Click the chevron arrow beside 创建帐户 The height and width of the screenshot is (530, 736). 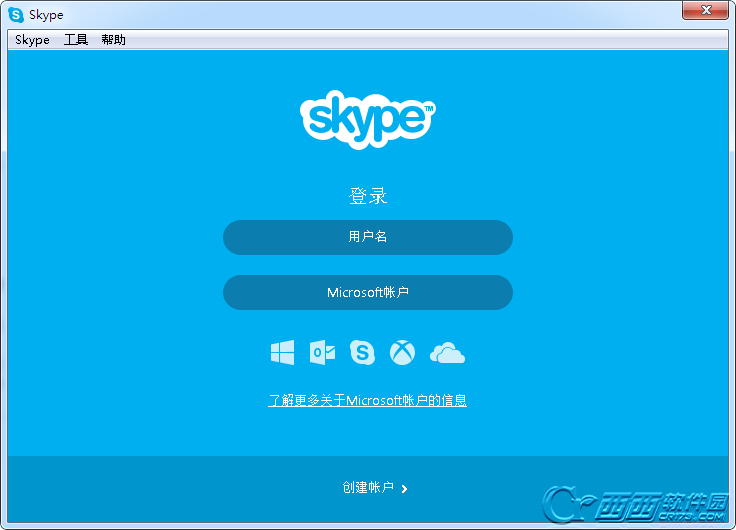[x=405, y=489]
